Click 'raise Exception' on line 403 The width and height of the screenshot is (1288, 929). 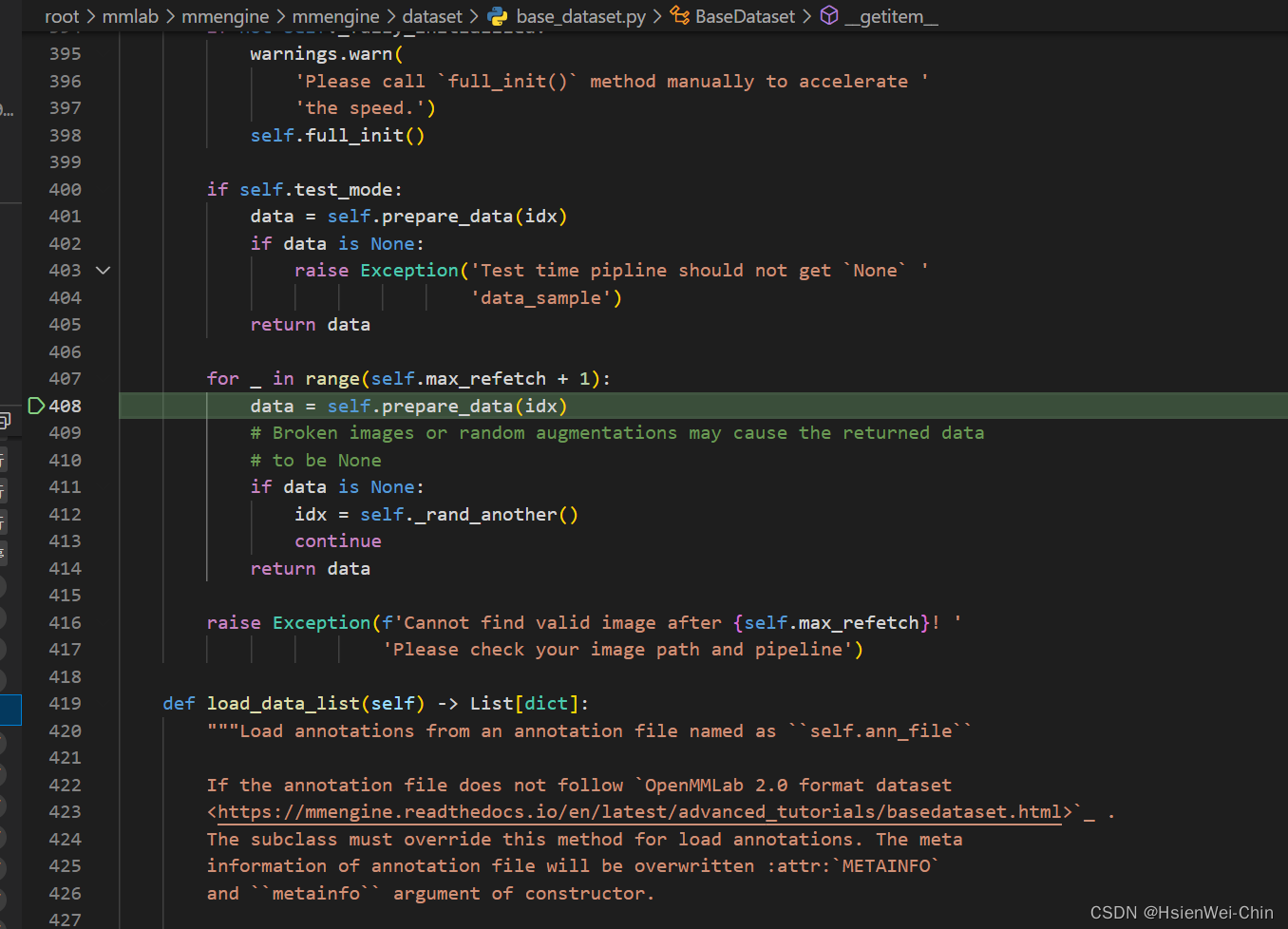[x=376, y=271]
